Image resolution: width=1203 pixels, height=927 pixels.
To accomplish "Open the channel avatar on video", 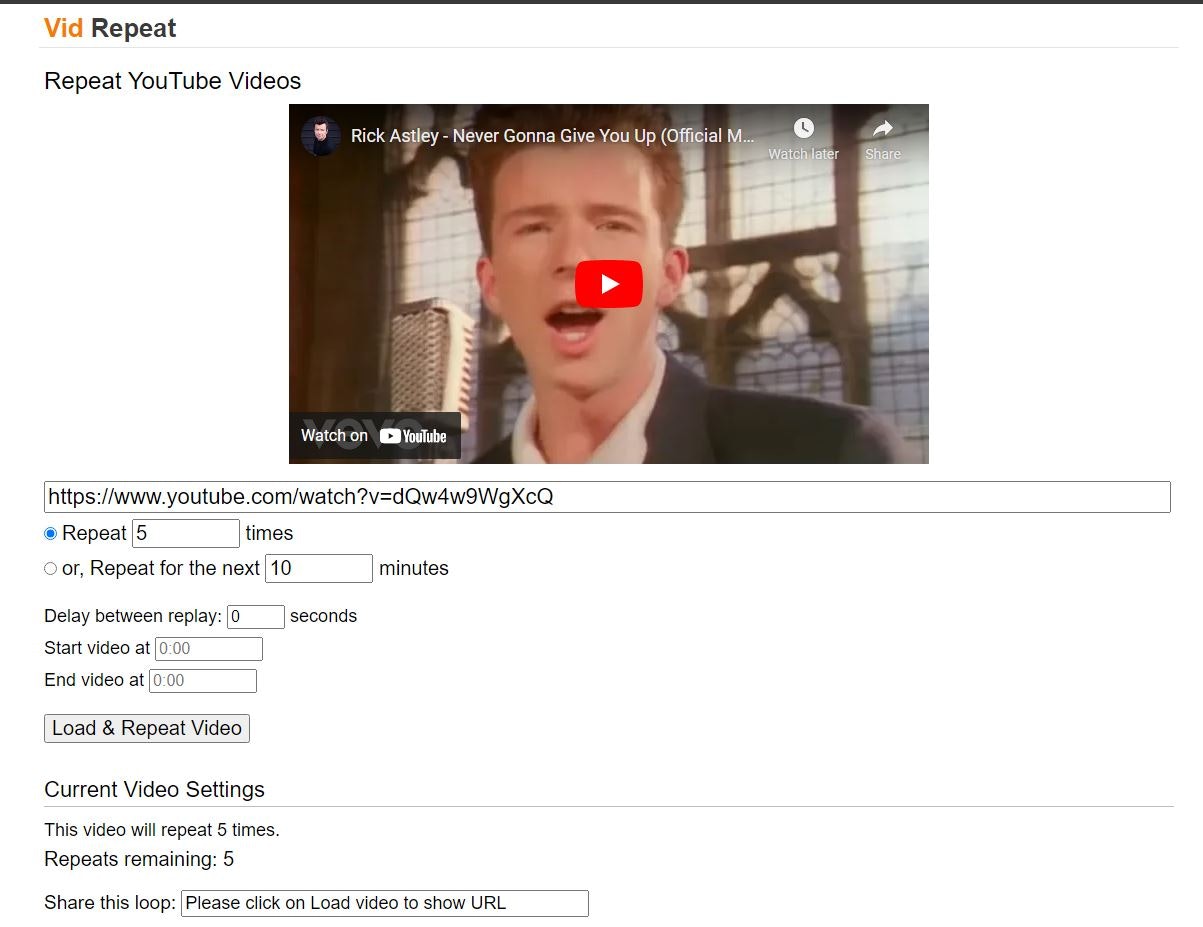I will coord(321,136).
